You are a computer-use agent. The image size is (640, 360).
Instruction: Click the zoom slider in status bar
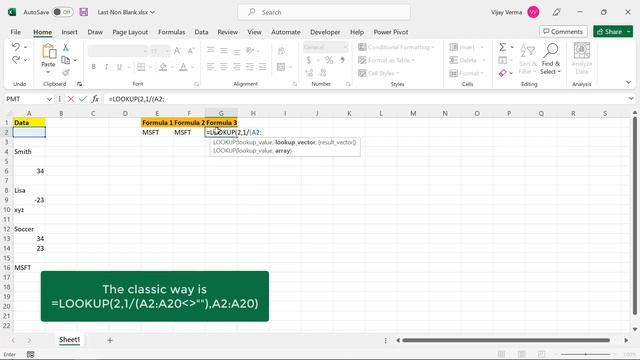(585, 354)
